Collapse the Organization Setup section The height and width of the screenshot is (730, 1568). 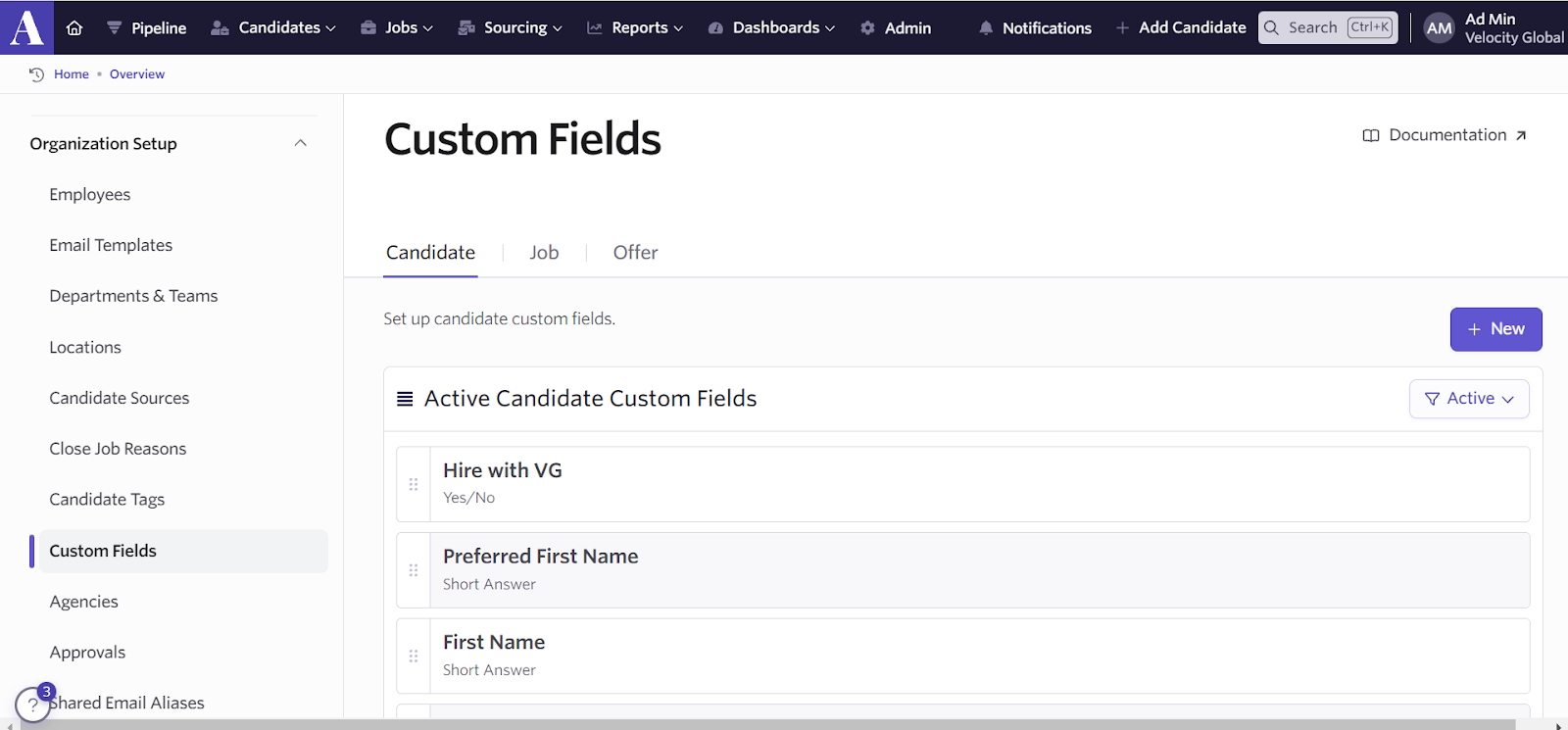pos(301,144)
